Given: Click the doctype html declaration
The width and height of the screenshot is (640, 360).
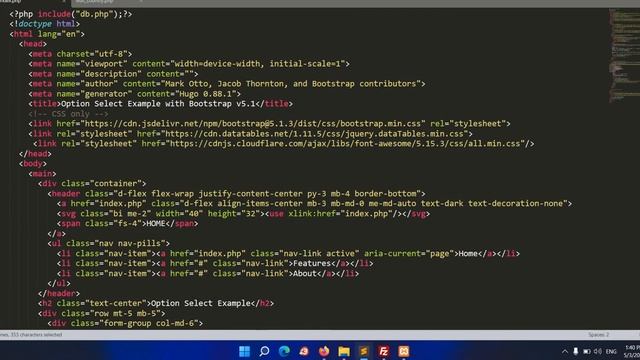Looking at the screenshot, I should [44, 24].
